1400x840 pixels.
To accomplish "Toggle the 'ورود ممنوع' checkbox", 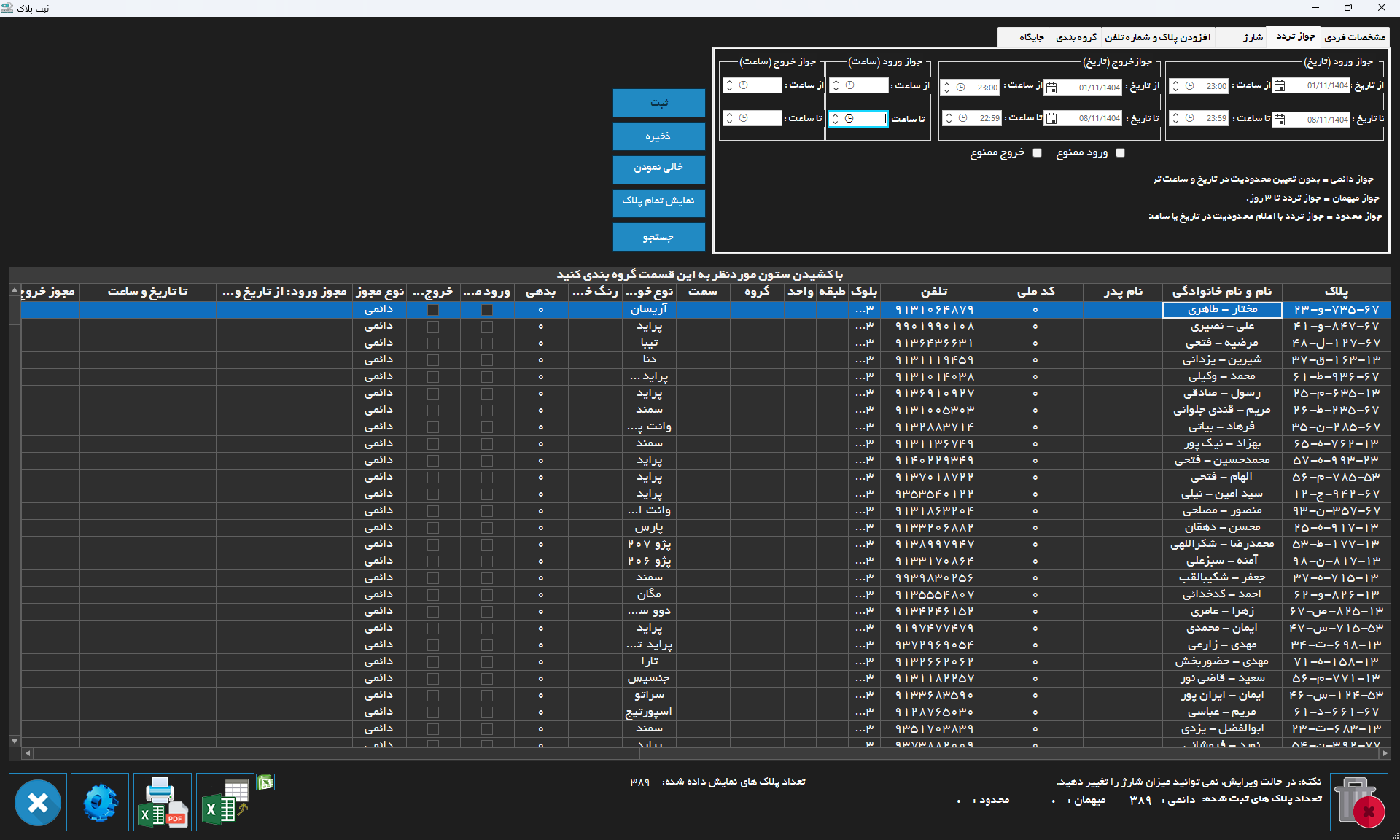I will coord(1121,153).
